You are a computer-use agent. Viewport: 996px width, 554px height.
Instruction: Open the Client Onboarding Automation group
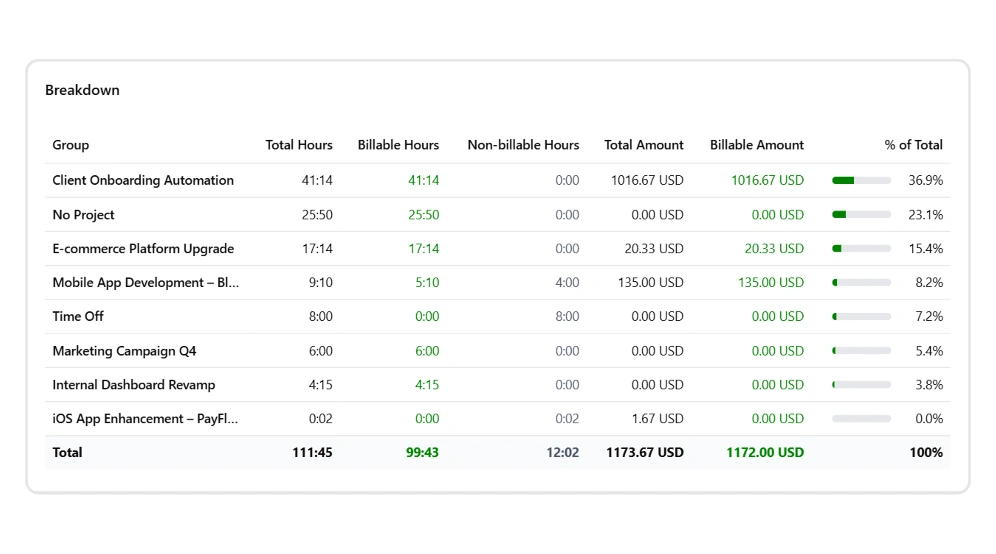143,181
